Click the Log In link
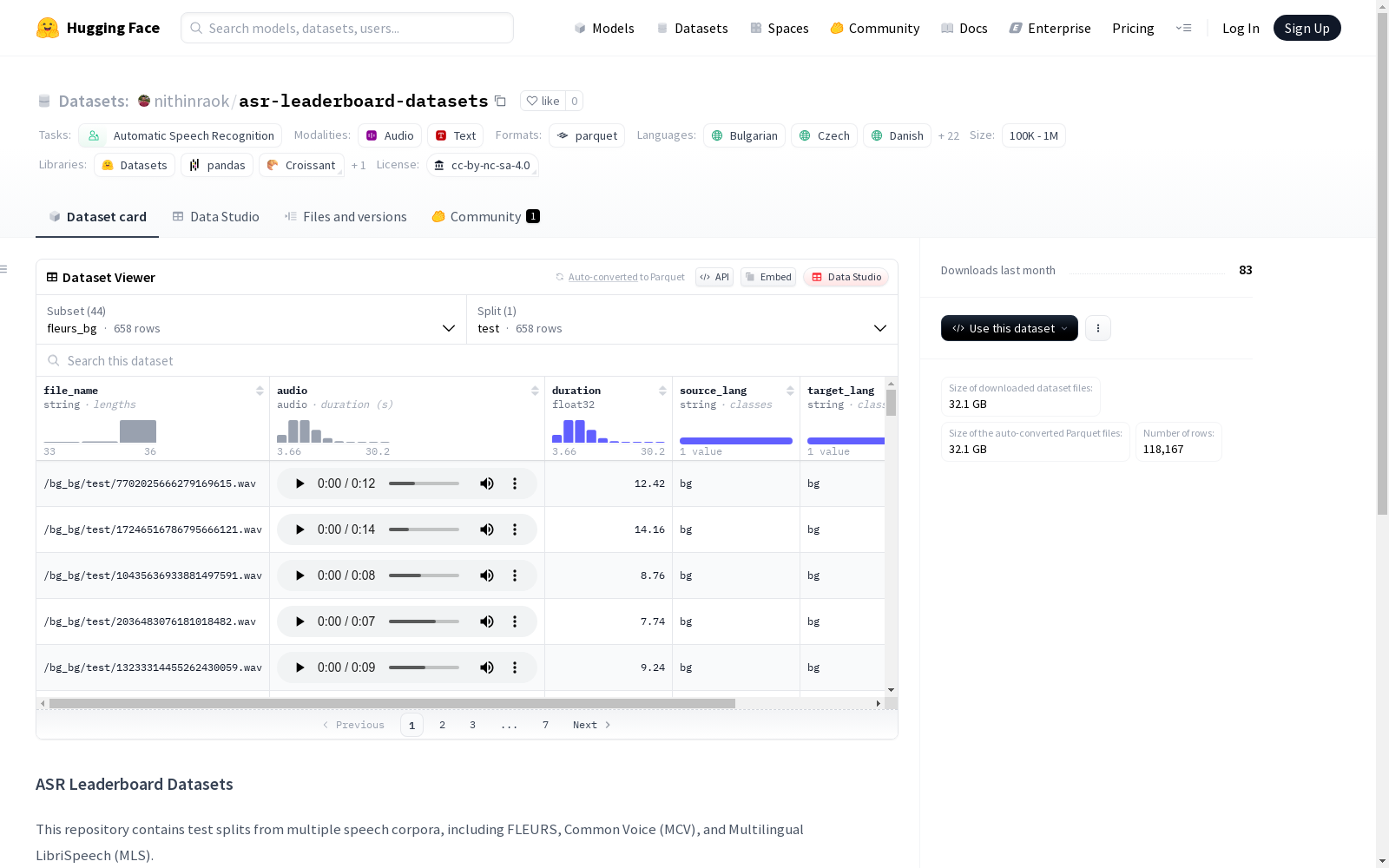Image resolution: width=1389 pixels, height=868 pixels. click(x=1241, y=28)
